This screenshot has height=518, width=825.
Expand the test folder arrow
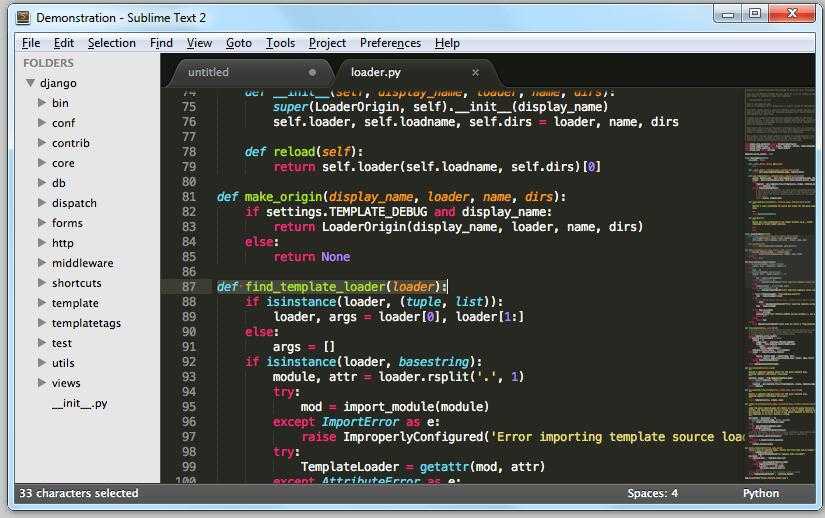pyautogui.click(x=42, y=342)
